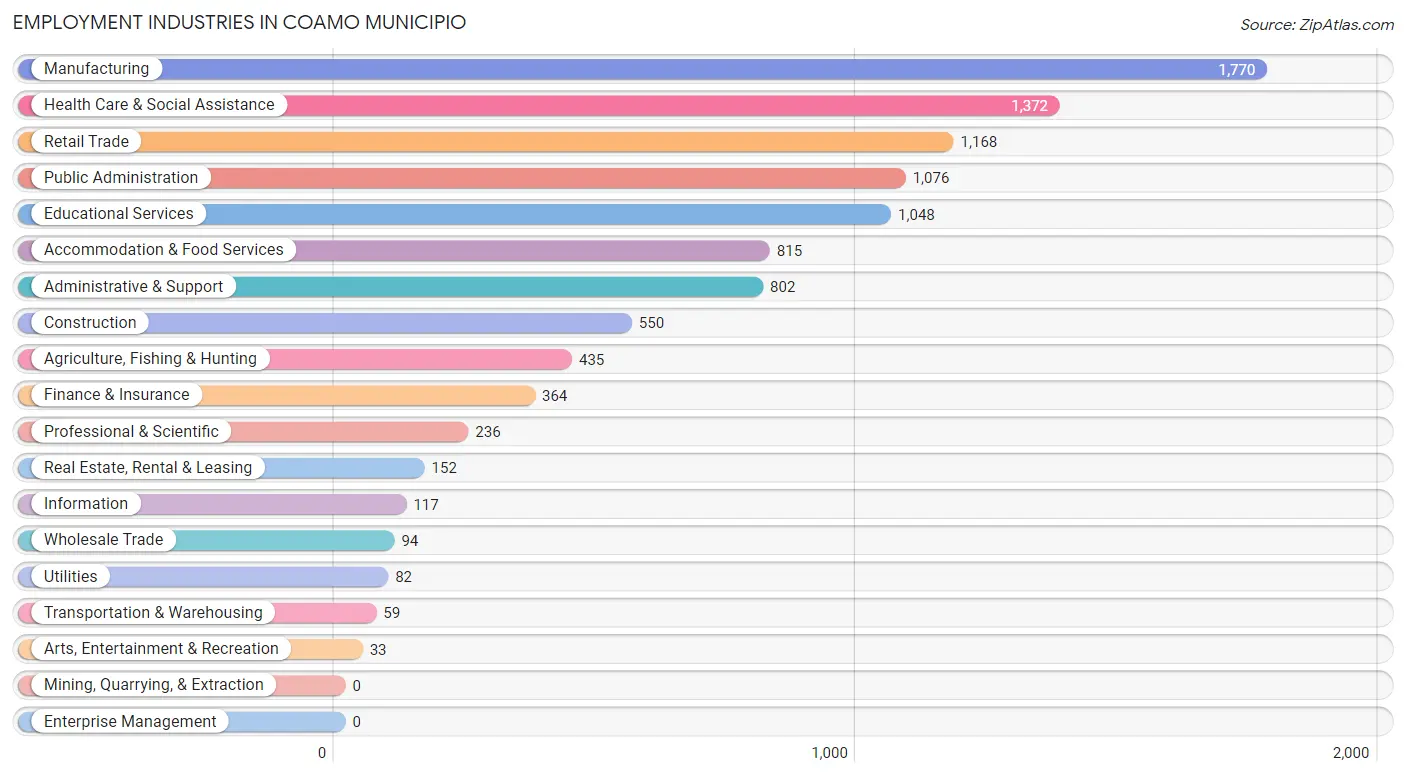
Task: Click Arts, Entertainment & Recreation label
Action: (x=161, y=649)
